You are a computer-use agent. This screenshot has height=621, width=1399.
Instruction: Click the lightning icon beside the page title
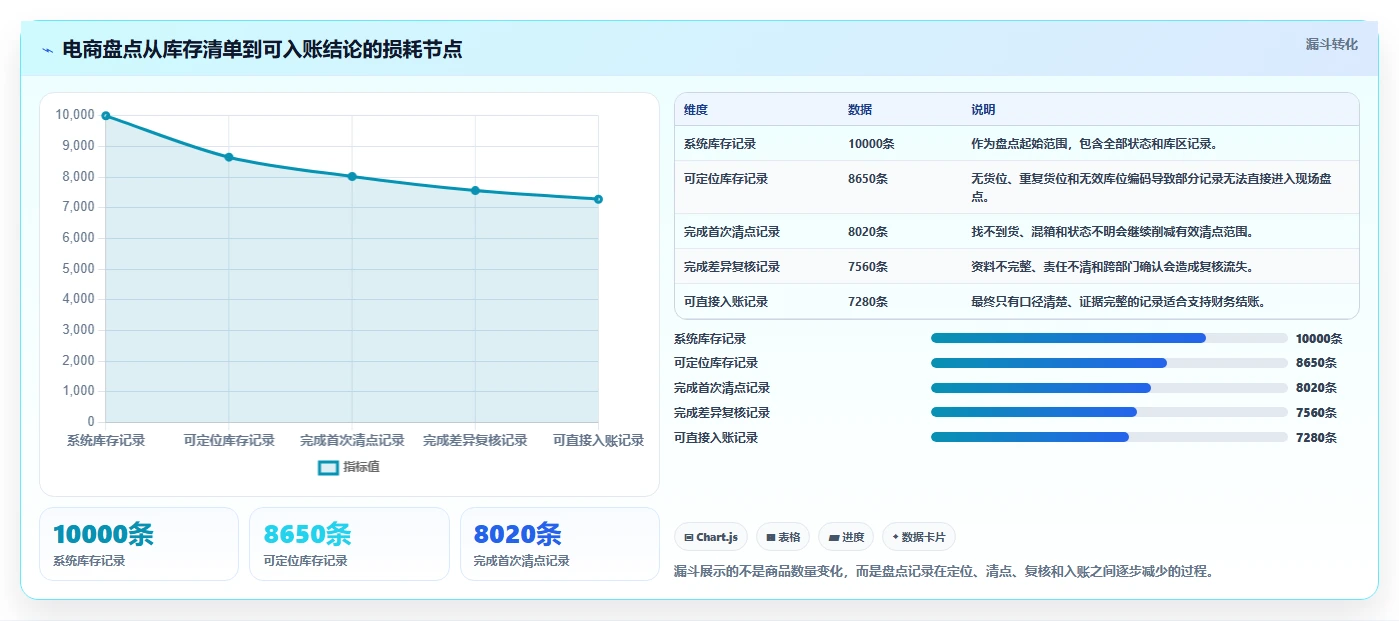click(48, 50)
